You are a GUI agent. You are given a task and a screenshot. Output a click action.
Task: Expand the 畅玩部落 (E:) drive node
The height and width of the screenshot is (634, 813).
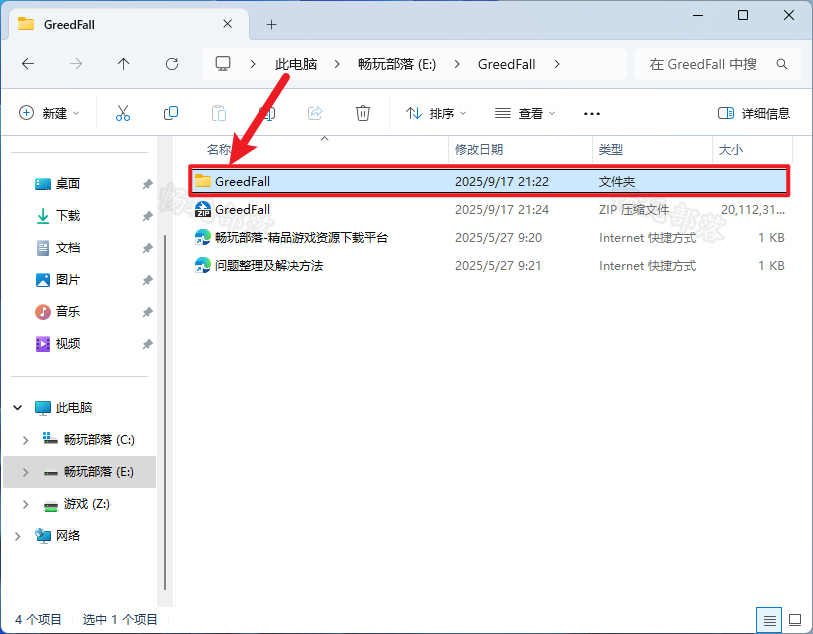pyautogui.click(x=25, y=472)
